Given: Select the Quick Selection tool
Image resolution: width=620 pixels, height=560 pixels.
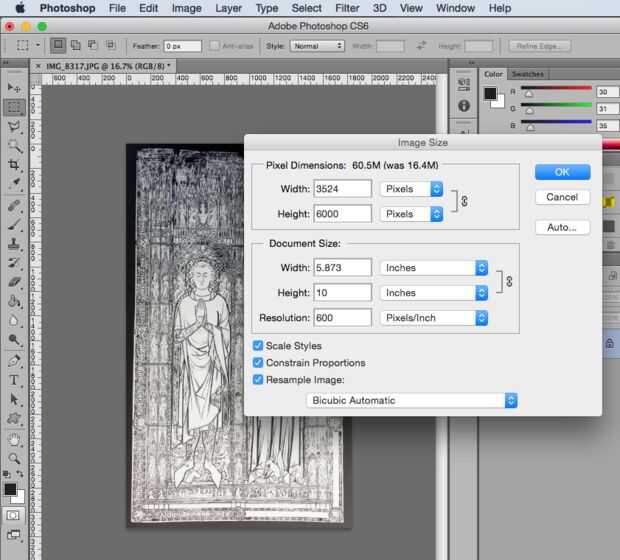Looking at the screenshot, I should pyautogui.click(x=14, y=146).
